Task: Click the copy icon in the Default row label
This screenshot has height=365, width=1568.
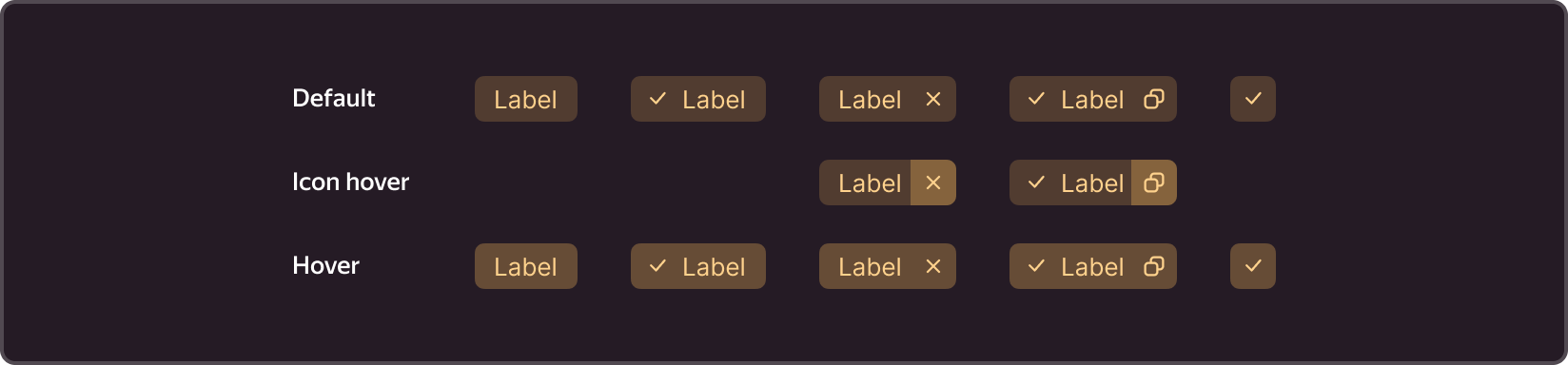Action: coord(1154,99)
